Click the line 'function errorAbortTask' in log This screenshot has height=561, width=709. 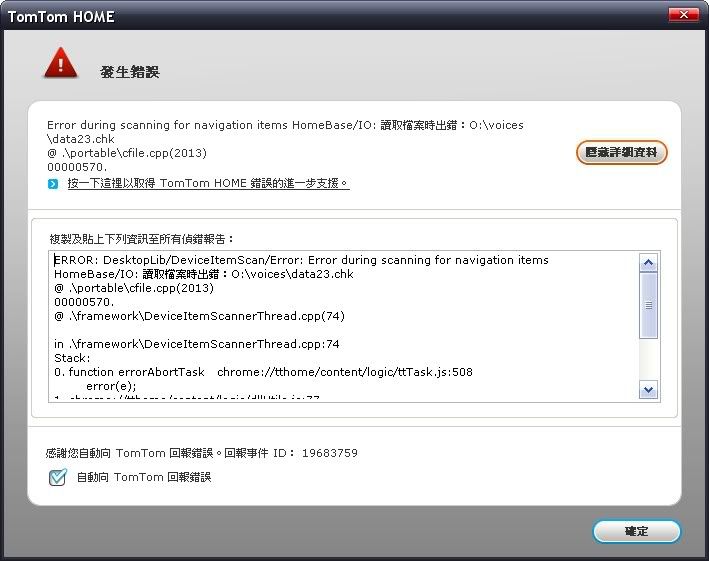tap(263, 372)
